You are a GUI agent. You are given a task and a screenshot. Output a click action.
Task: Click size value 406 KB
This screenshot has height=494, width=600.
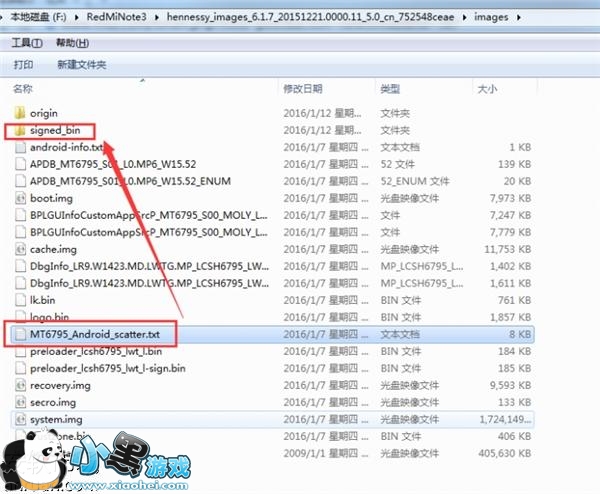pyautogui.click(x=515, y=436)
